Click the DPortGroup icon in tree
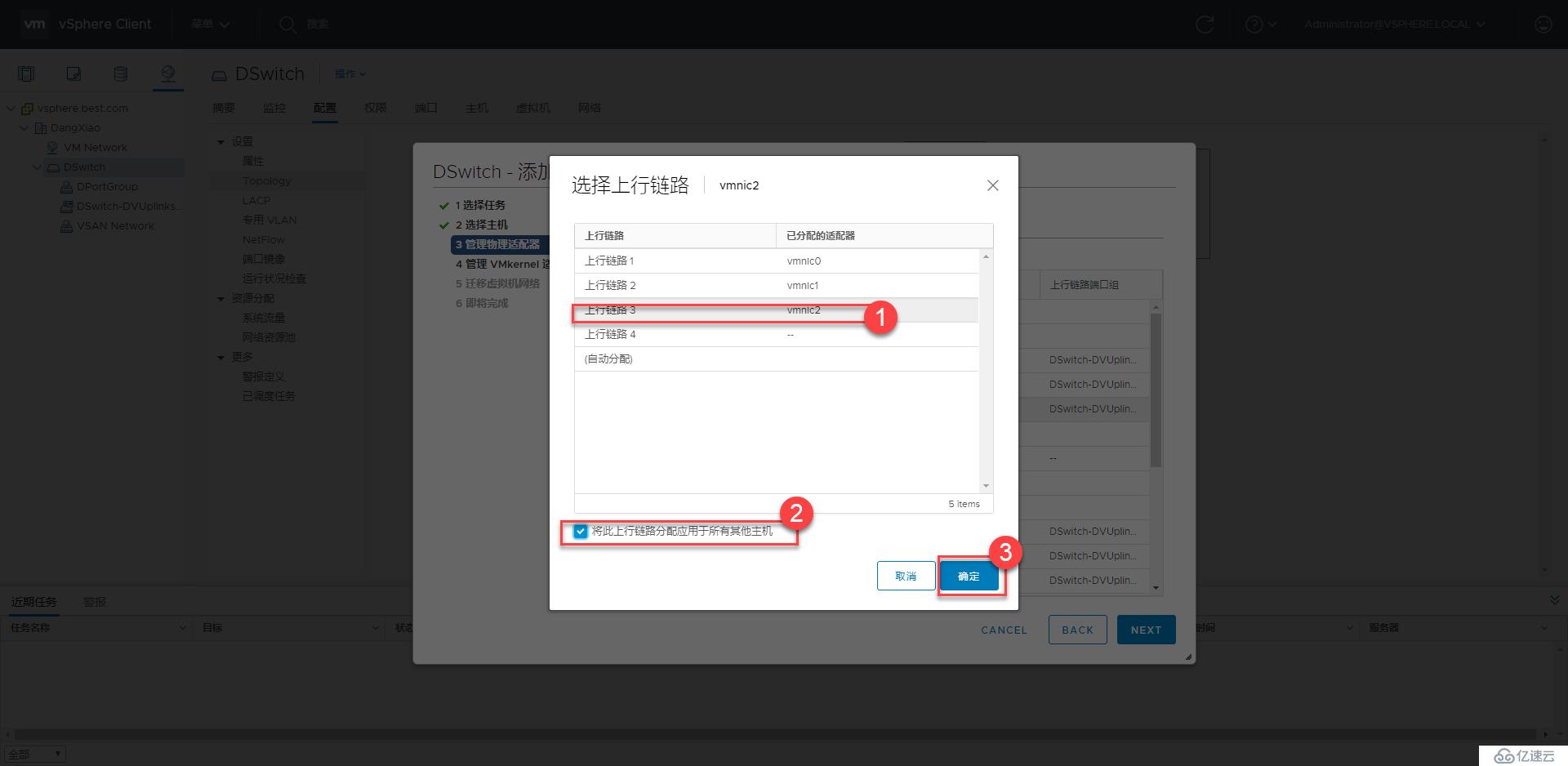The height and width of the screenshot is (766, 1568). tap(67, 187)
